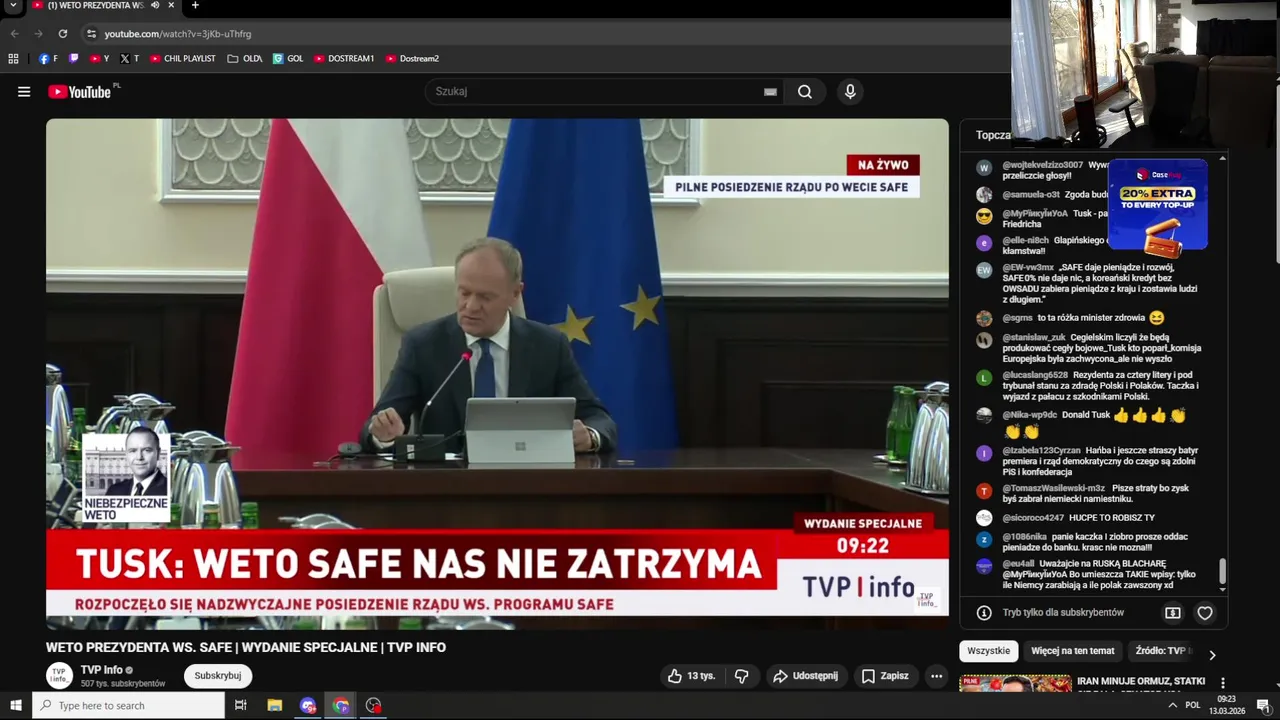1280x720 pixels.
Task: Share the video via Udostępnij
Action: coord(805,676)
